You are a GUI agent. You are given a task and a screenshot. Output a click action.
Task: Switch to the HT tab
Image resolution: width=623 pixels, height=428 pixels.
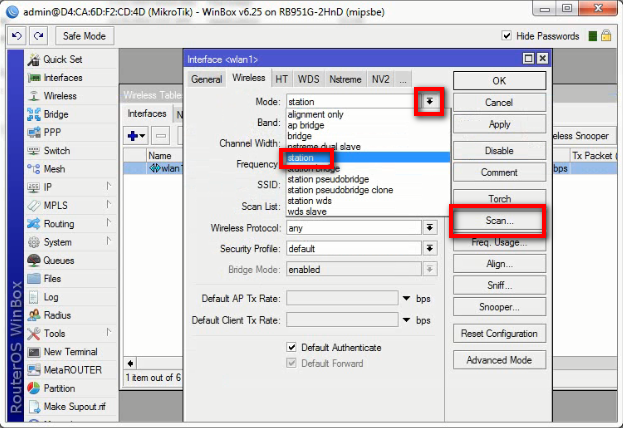[x=282, y=79]
